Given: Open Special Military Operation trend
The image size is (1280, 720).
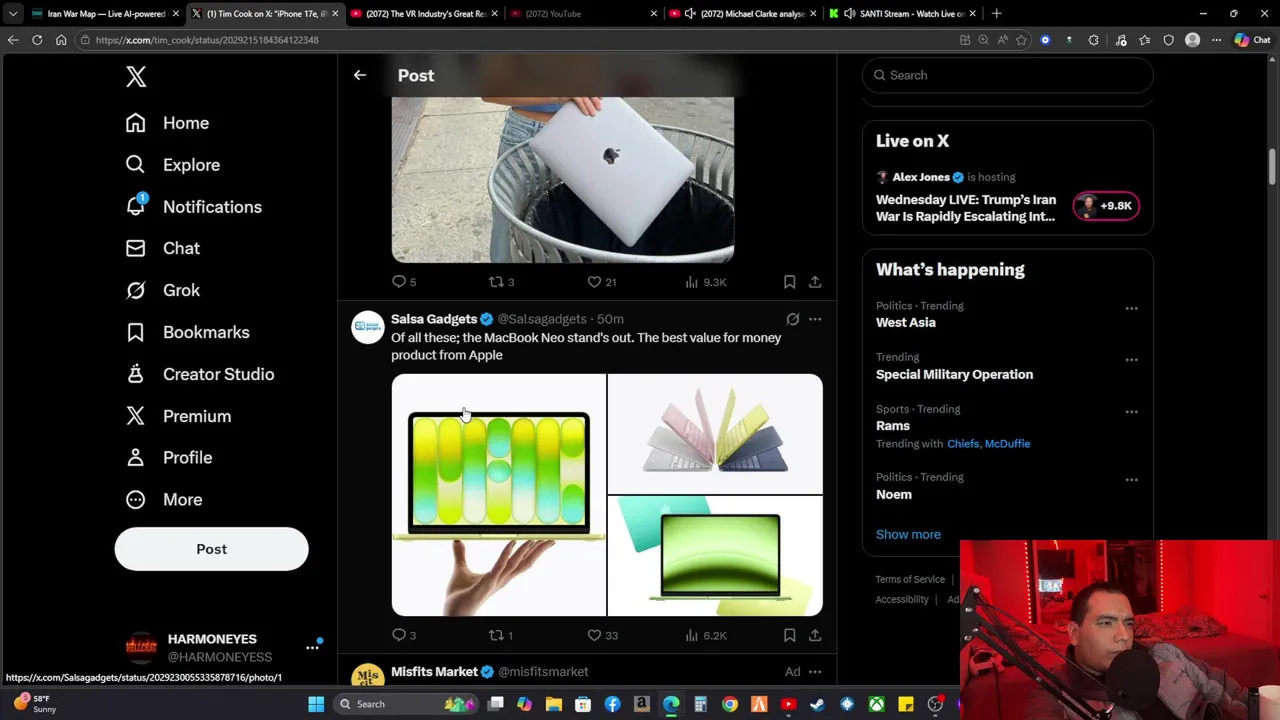Looking at the screenshot, I should click(954, 374).
